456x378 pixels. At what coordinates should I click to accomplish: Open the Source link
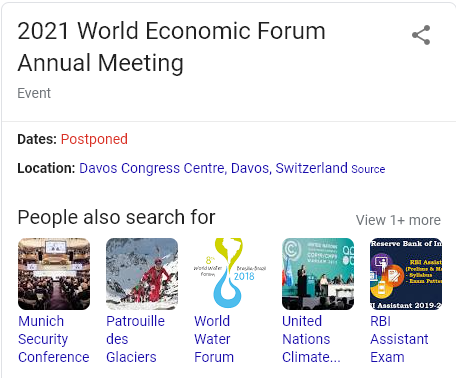tap(368, 169)
